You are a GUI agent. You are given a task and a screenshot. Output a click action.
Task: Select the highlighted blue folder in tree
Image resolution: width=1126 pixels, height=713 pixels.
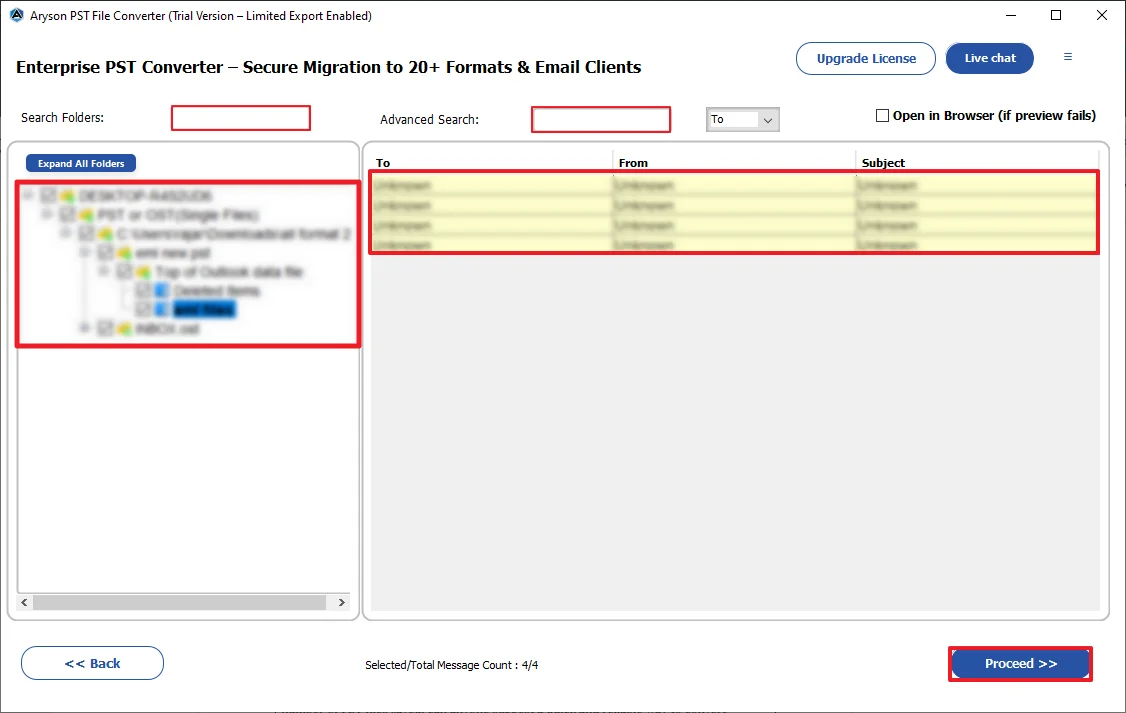click(205, 309)
